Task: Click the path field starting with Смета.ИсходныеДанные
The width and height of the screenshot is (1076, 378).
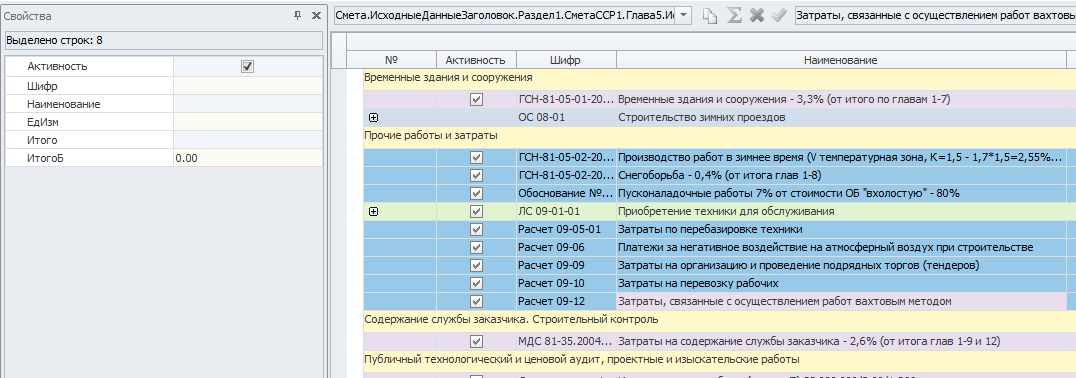Action: 504,16
